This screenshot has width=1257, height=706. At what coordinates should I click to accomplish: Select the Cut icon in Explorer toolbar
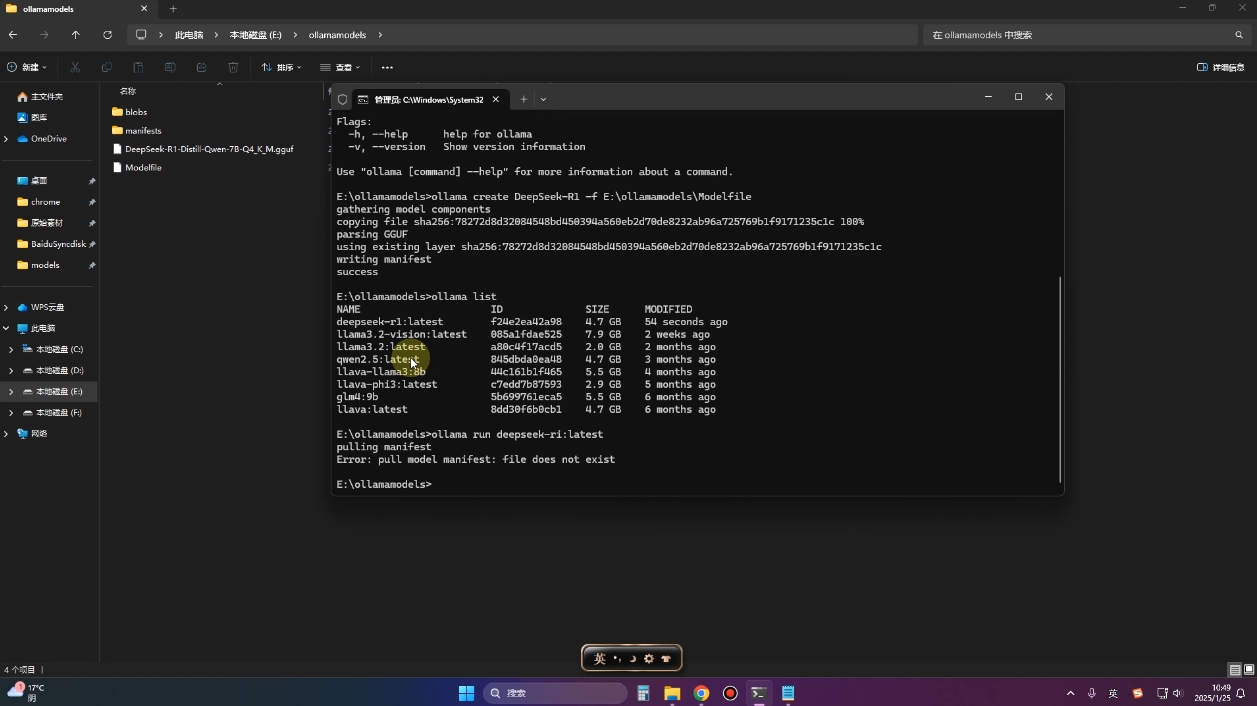pyautogui.click(x=75, y=67)
